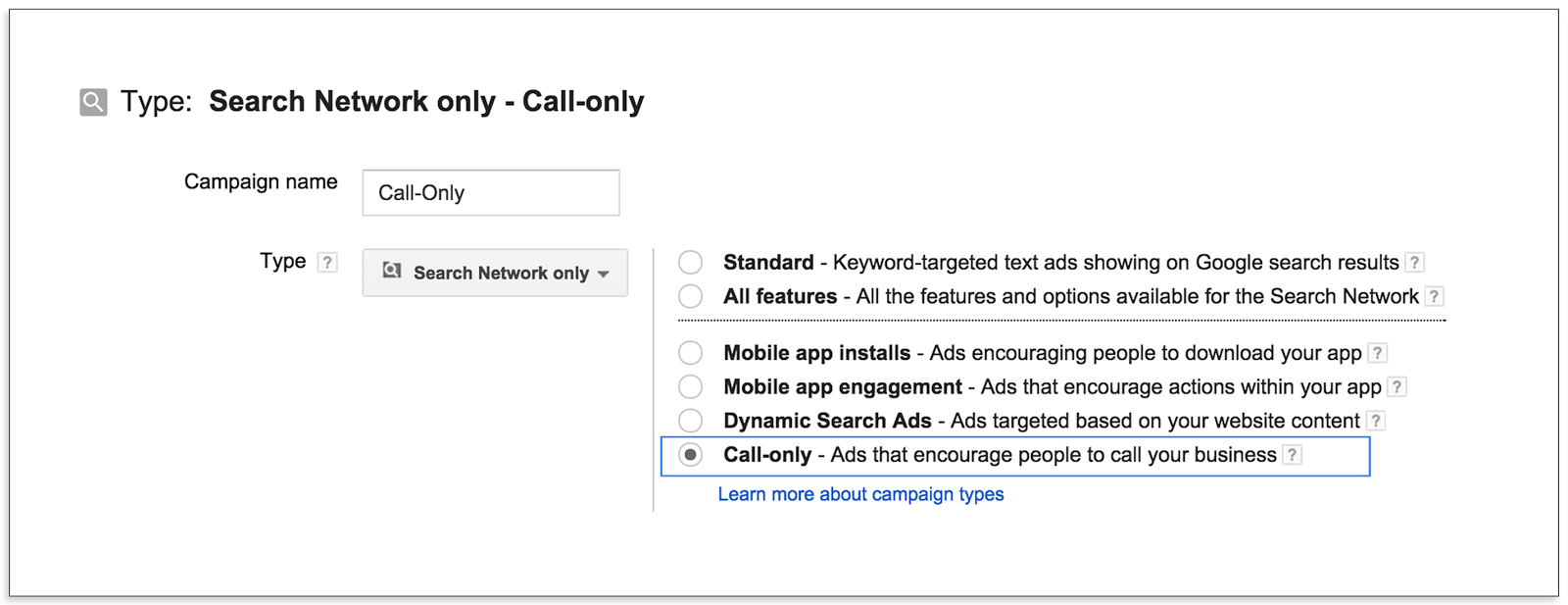Screen dimensions: 1568x605
Task: Open help for Mobile app installs
Action: (x=1377, y=353)
